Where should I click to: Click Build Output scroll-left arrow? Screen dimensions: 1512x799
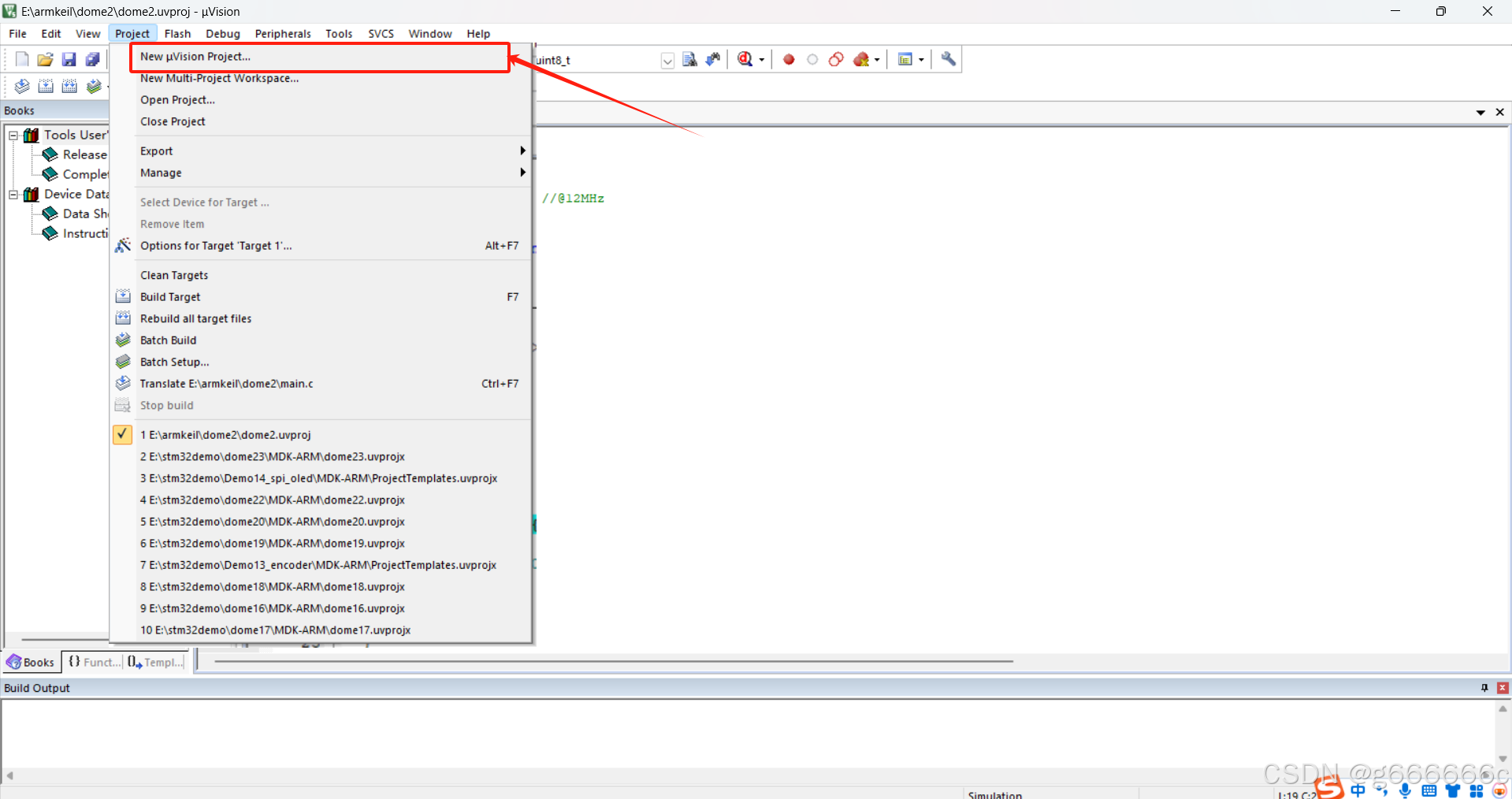tap(9, 776)
